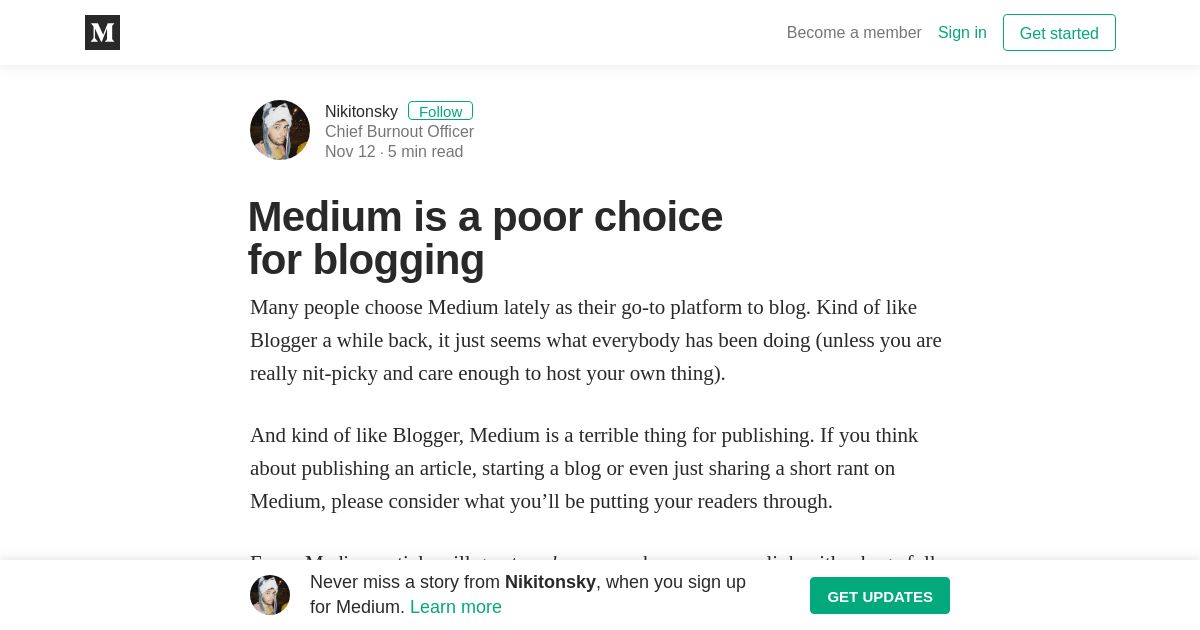Open the Medium logo home icon
This screenshot has height=630, width=1200.
pyautogui.click(x=102, y=32)
